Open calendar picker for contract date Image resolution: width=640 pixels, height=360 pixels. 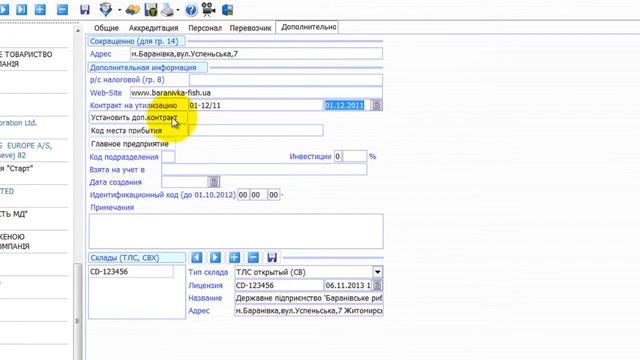(x=376, y=105)
